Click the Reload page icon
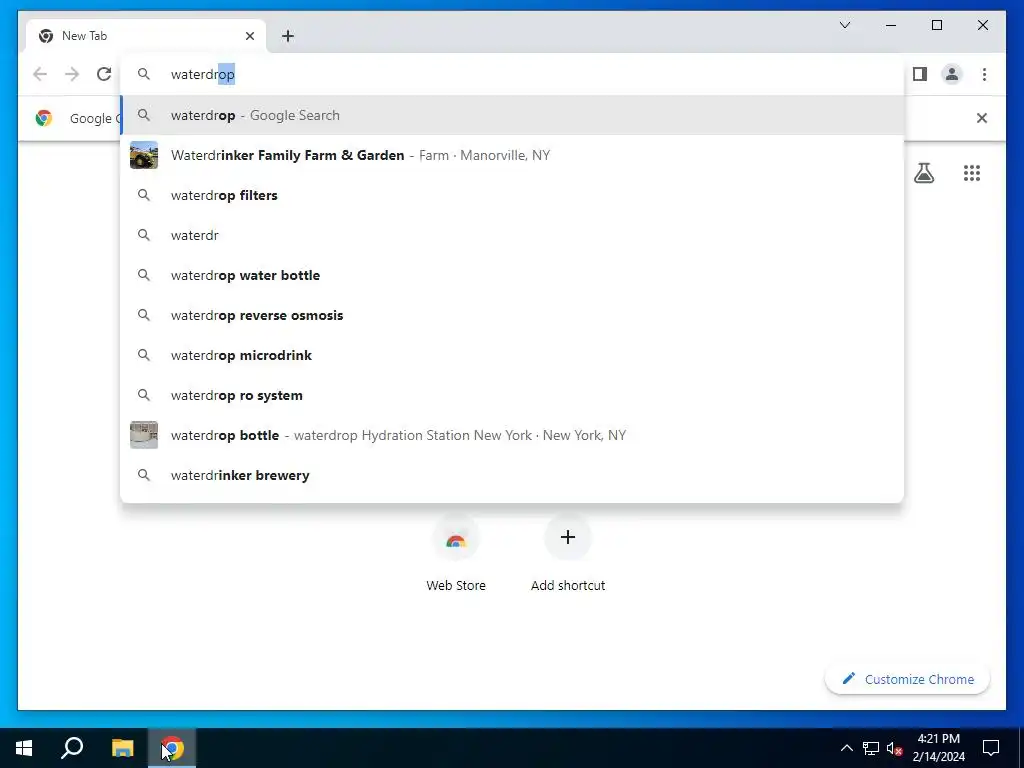 104,74
